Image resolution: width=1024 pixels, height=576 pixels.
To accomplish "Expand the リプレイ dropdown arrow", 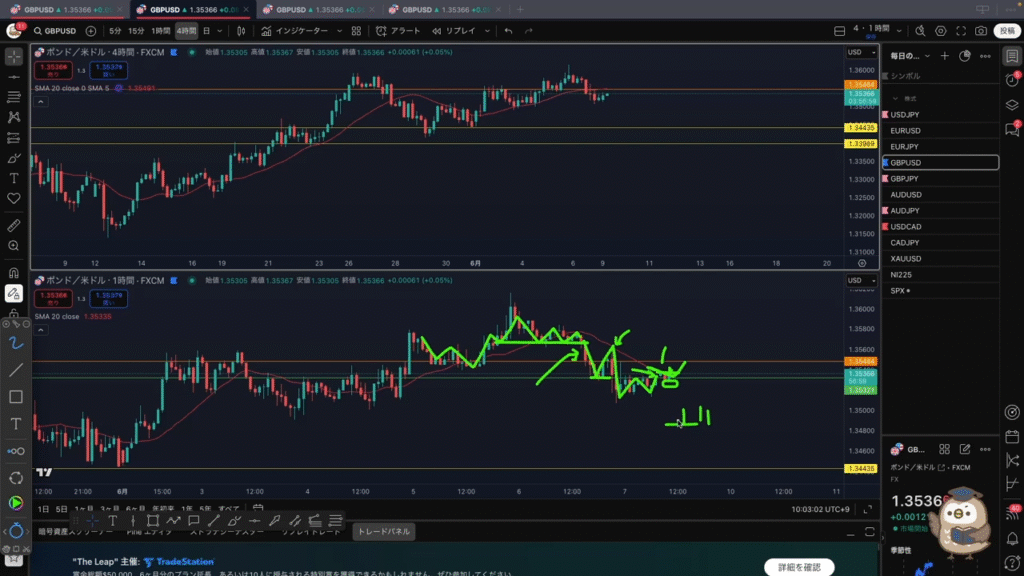I will pyautogui.click(x=487, y=31).
